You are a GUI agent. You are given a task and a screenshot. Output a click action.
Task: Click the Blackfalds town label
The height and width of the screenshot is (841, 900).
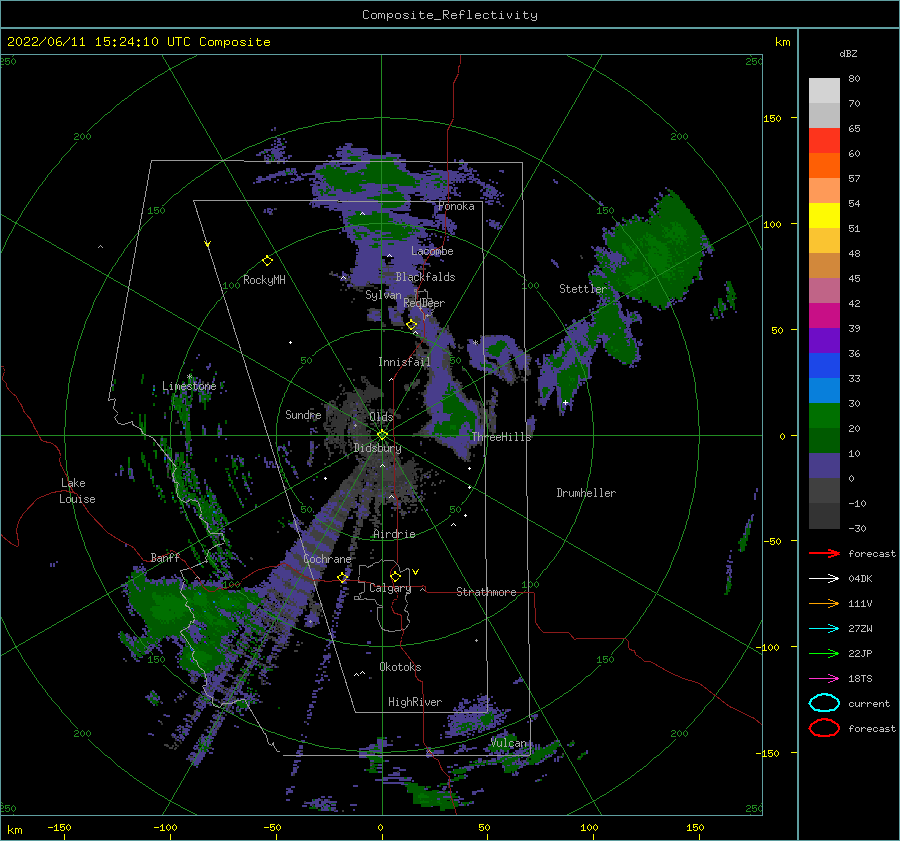click(425, 277)
